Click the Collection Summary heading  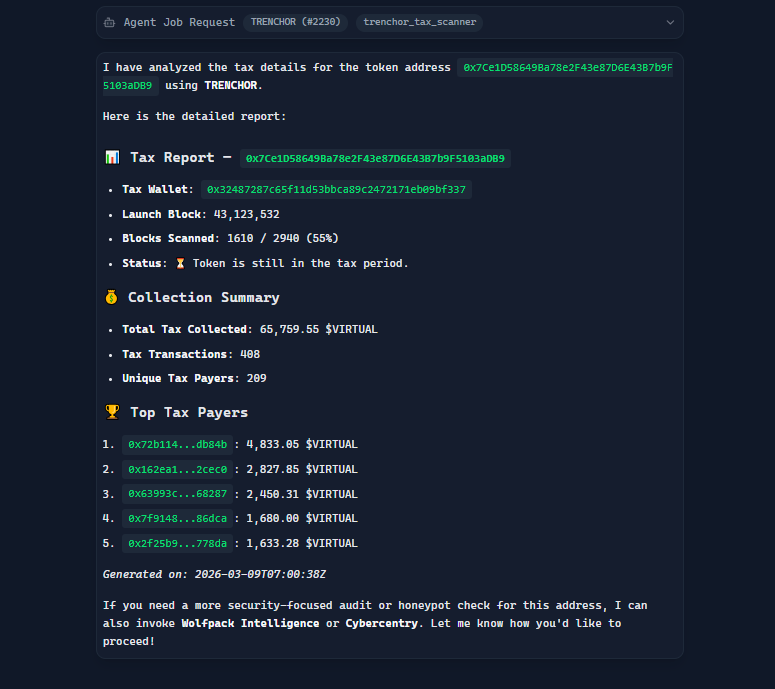pyautogui.click(x=204, y=298)
